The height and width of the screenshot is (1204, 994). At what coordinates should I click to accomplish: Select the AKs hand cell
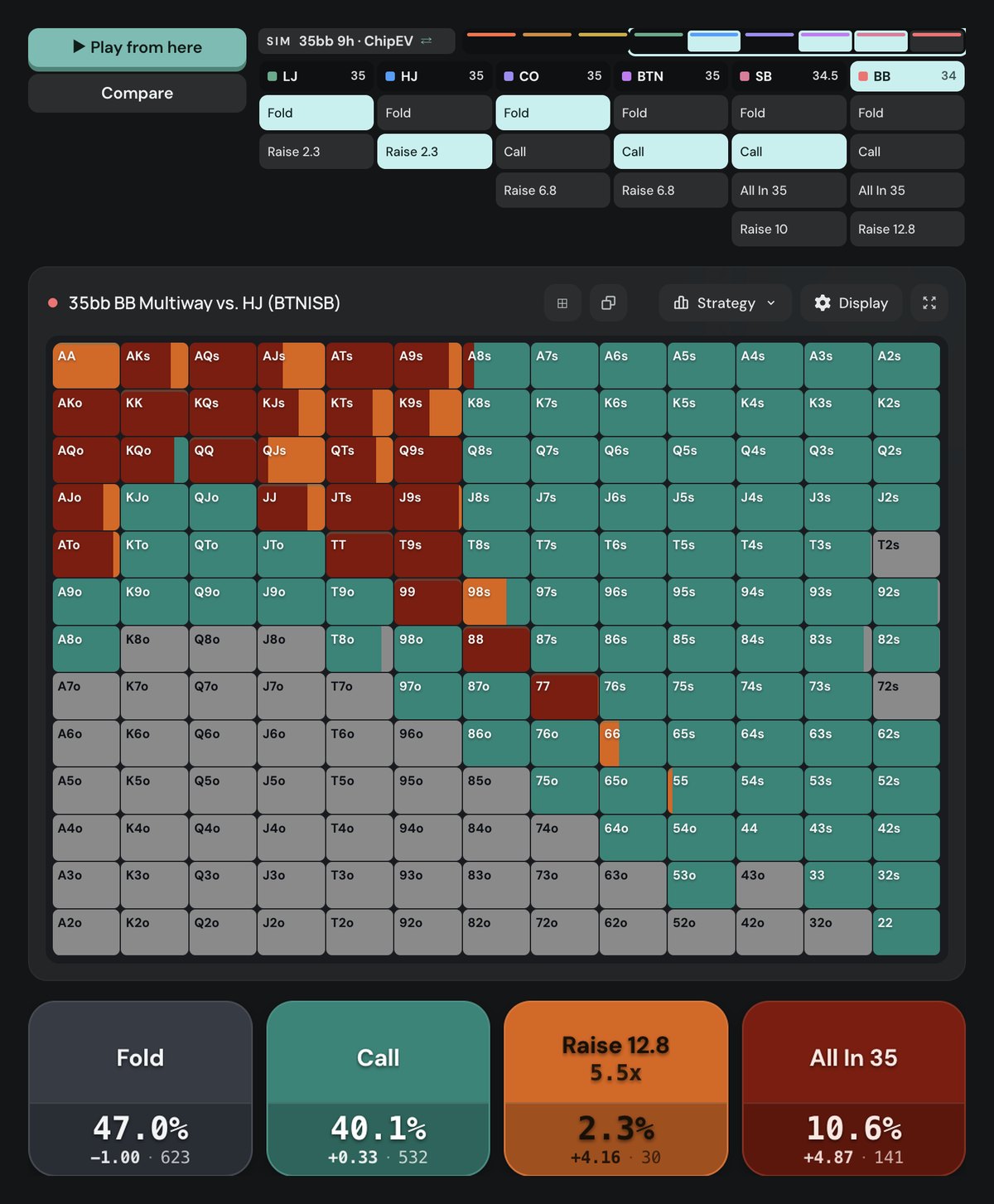click(x=154, y=365)
